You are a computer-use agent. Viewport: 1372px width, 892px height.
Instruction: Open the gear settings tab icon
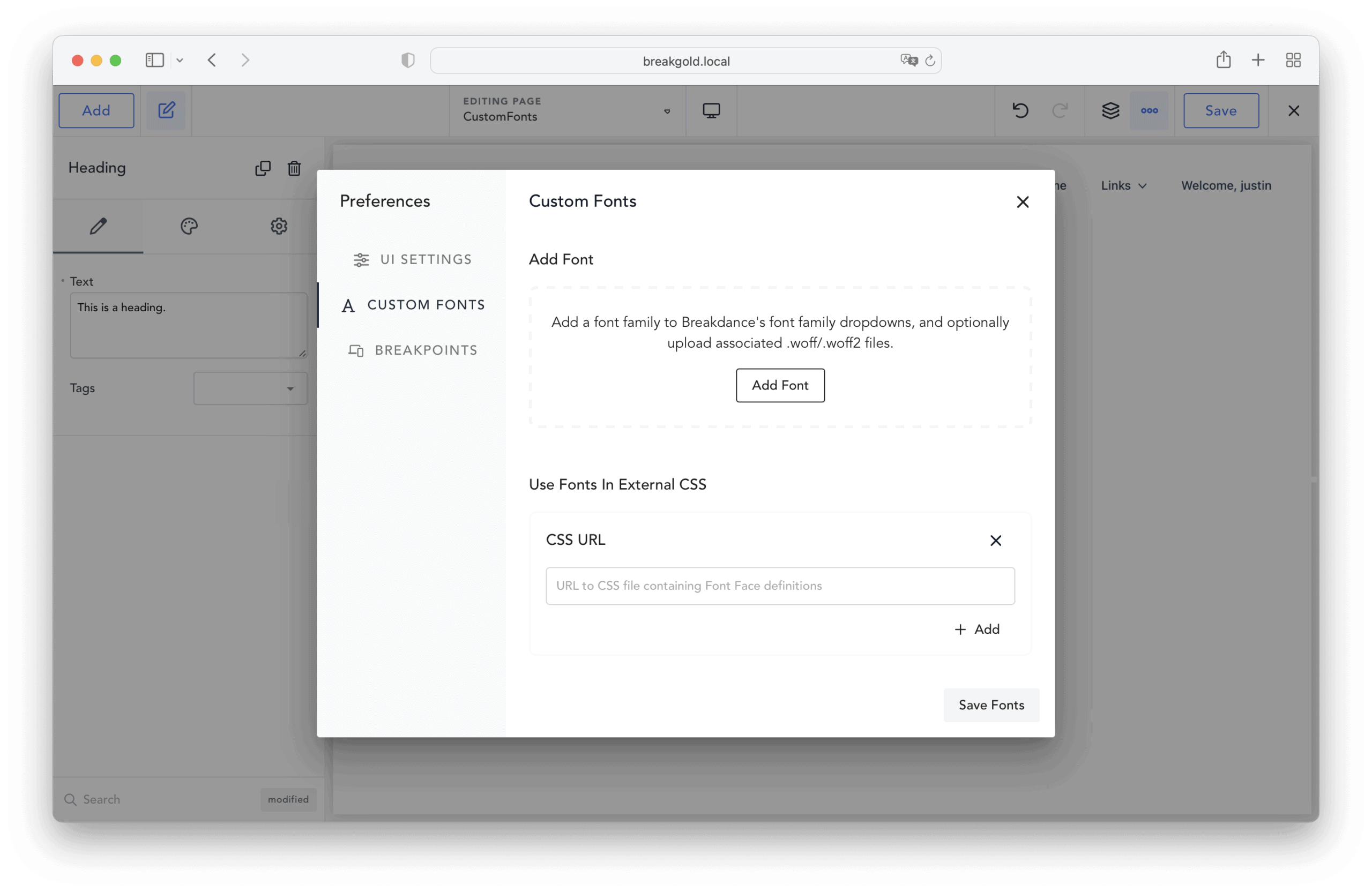279,226
